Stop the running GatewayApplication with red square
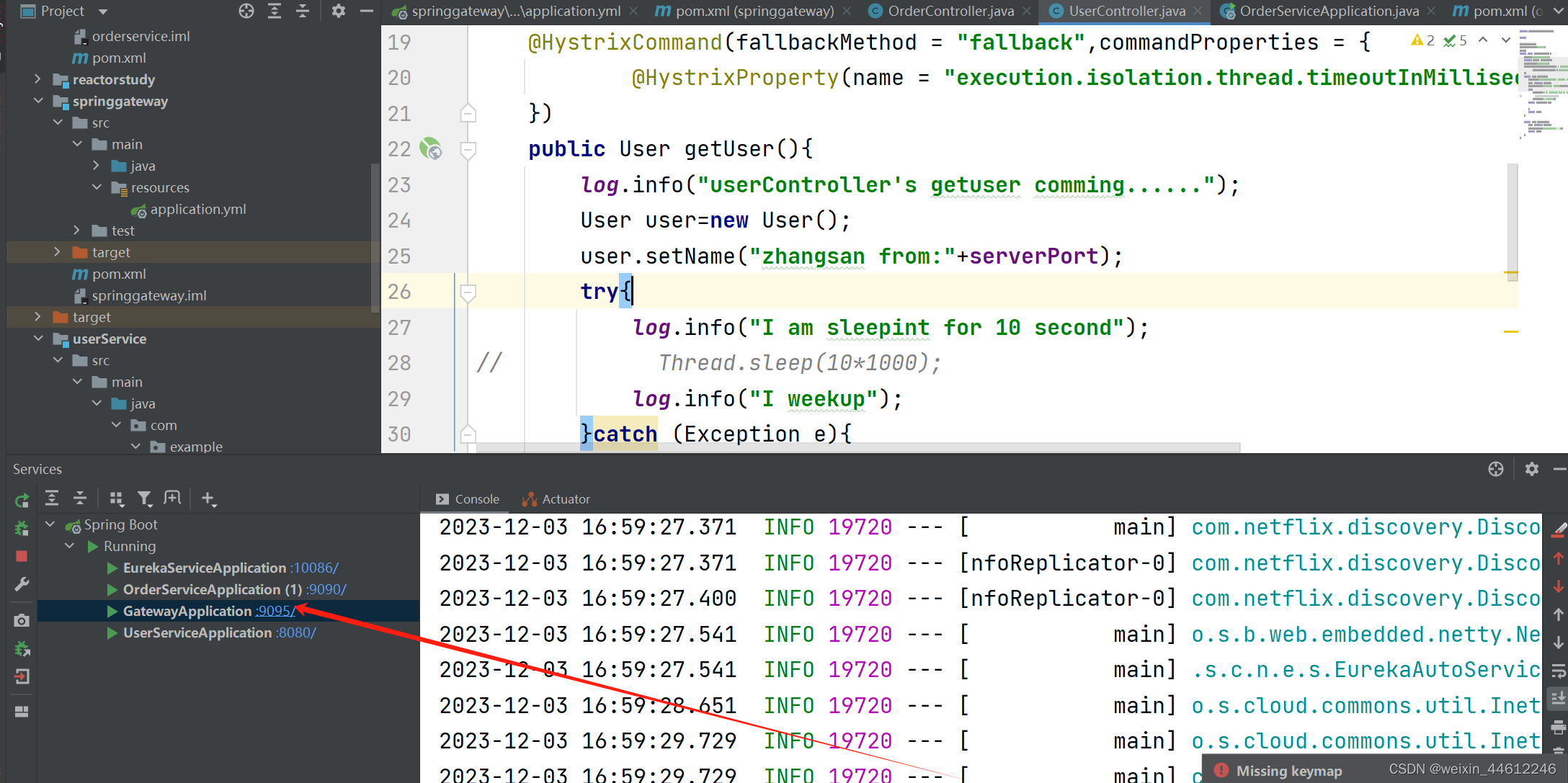Screen dimensions: 1568x783 pos(22,556)
